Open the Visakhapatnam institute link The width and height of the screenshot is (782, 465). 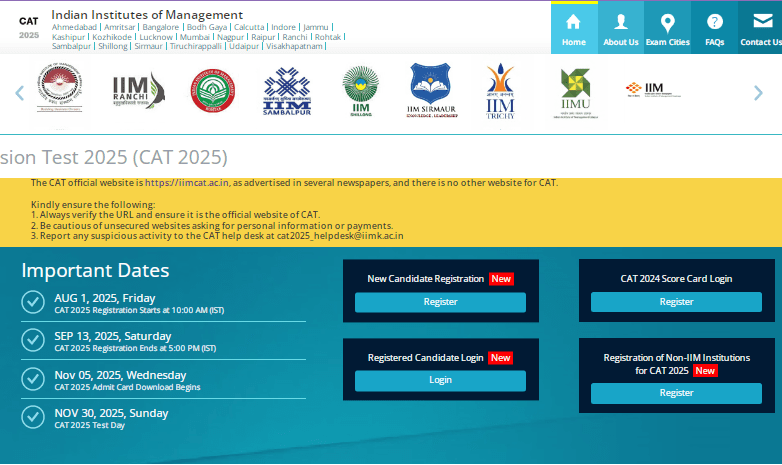[x=296, y=46]
